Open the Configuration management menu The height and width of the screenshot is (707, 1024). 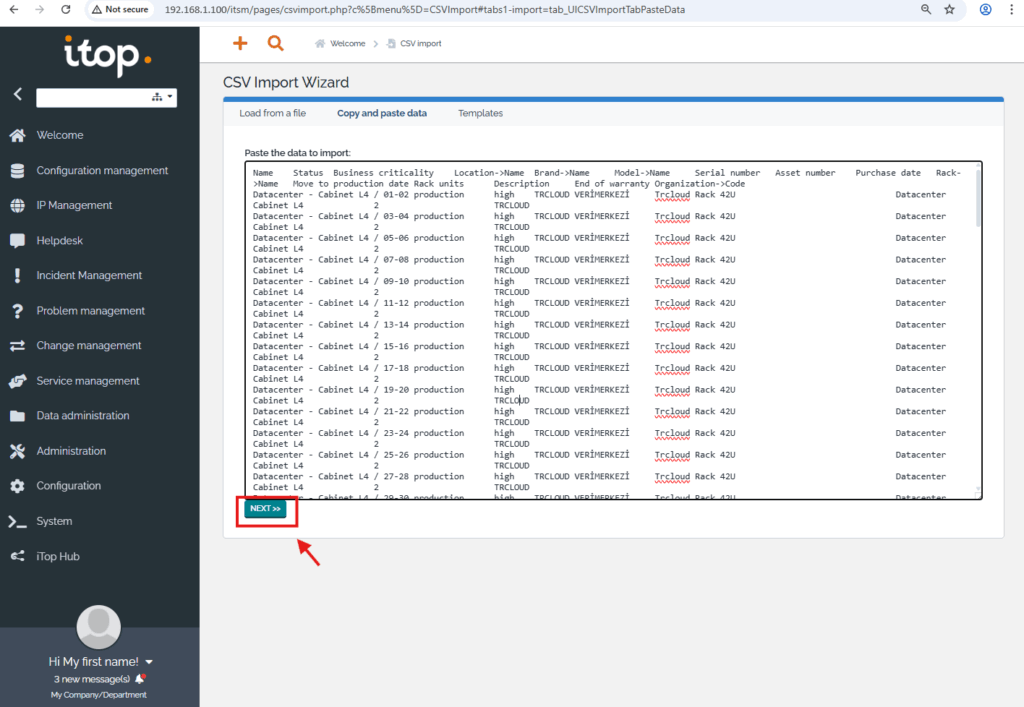pyautogui.click(x=102, y=171)
